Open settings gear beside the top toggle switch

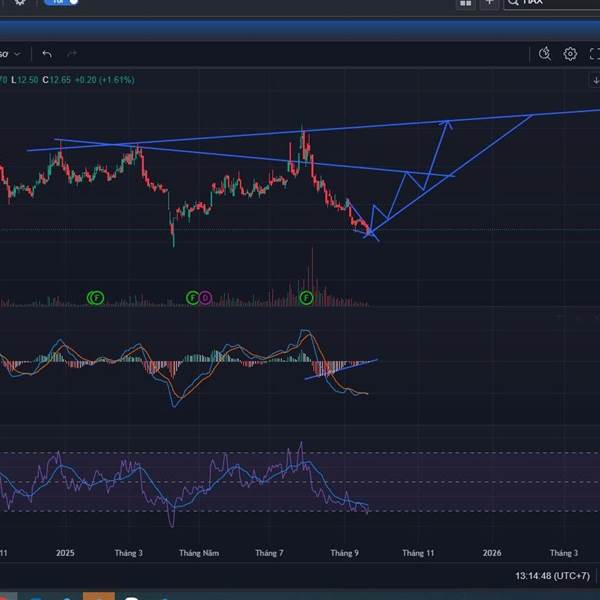coord(20,3)
